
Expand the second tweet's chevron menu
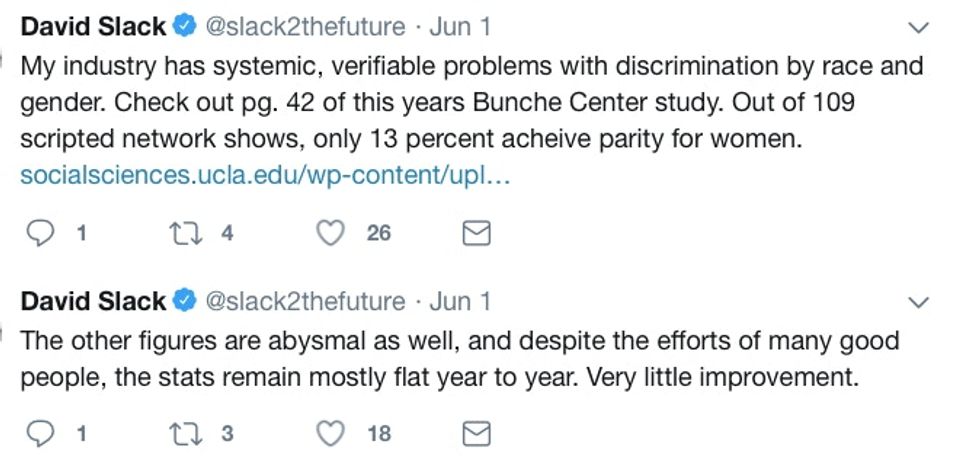pyautogui.click(x=916, y=302)
